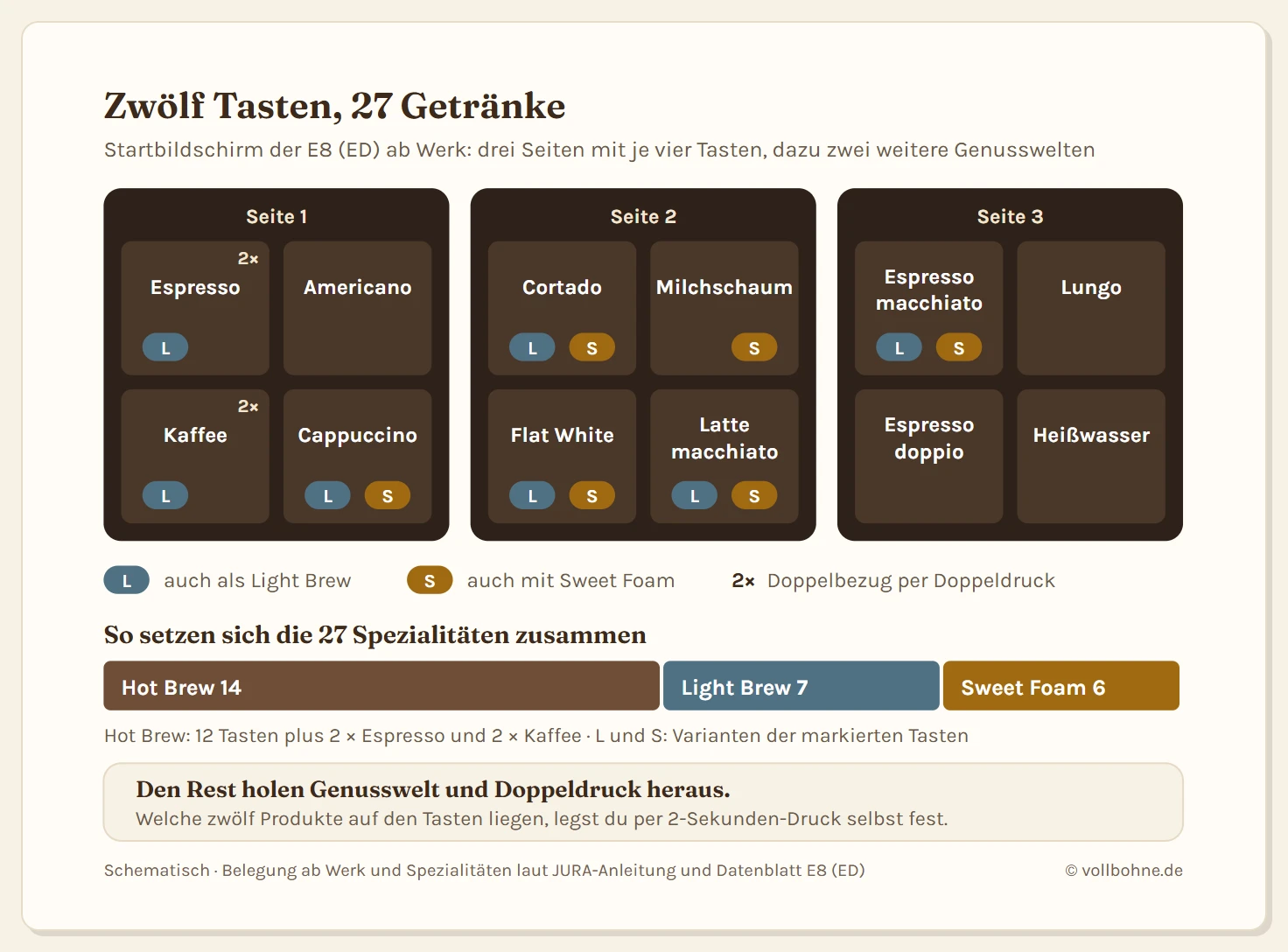The height and width of the screenshot is (952, 1288).
Task: Select the Latte macchiato tile
Action: tap(724, 456)
